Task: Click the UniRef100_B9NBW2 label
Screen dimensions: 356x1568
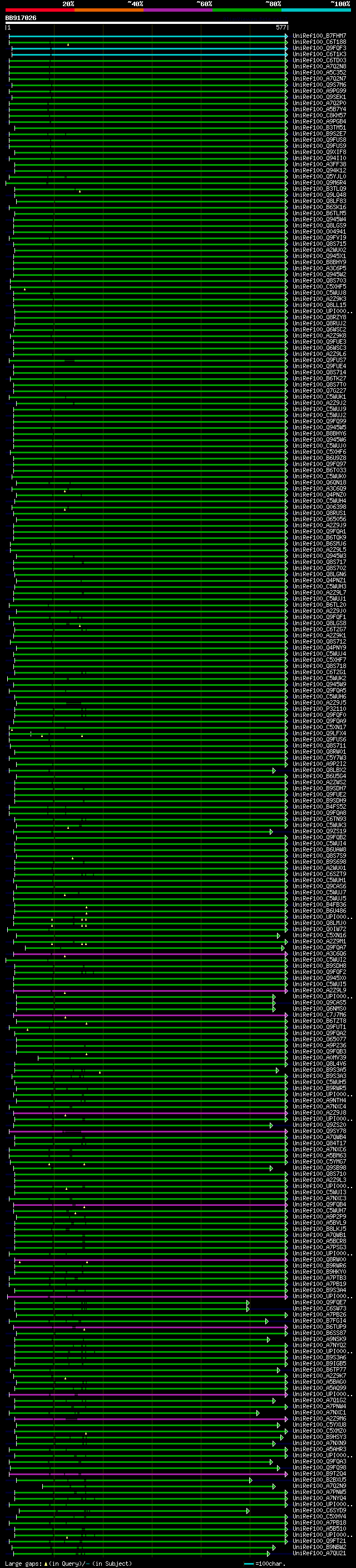Action: [319, 1546]
